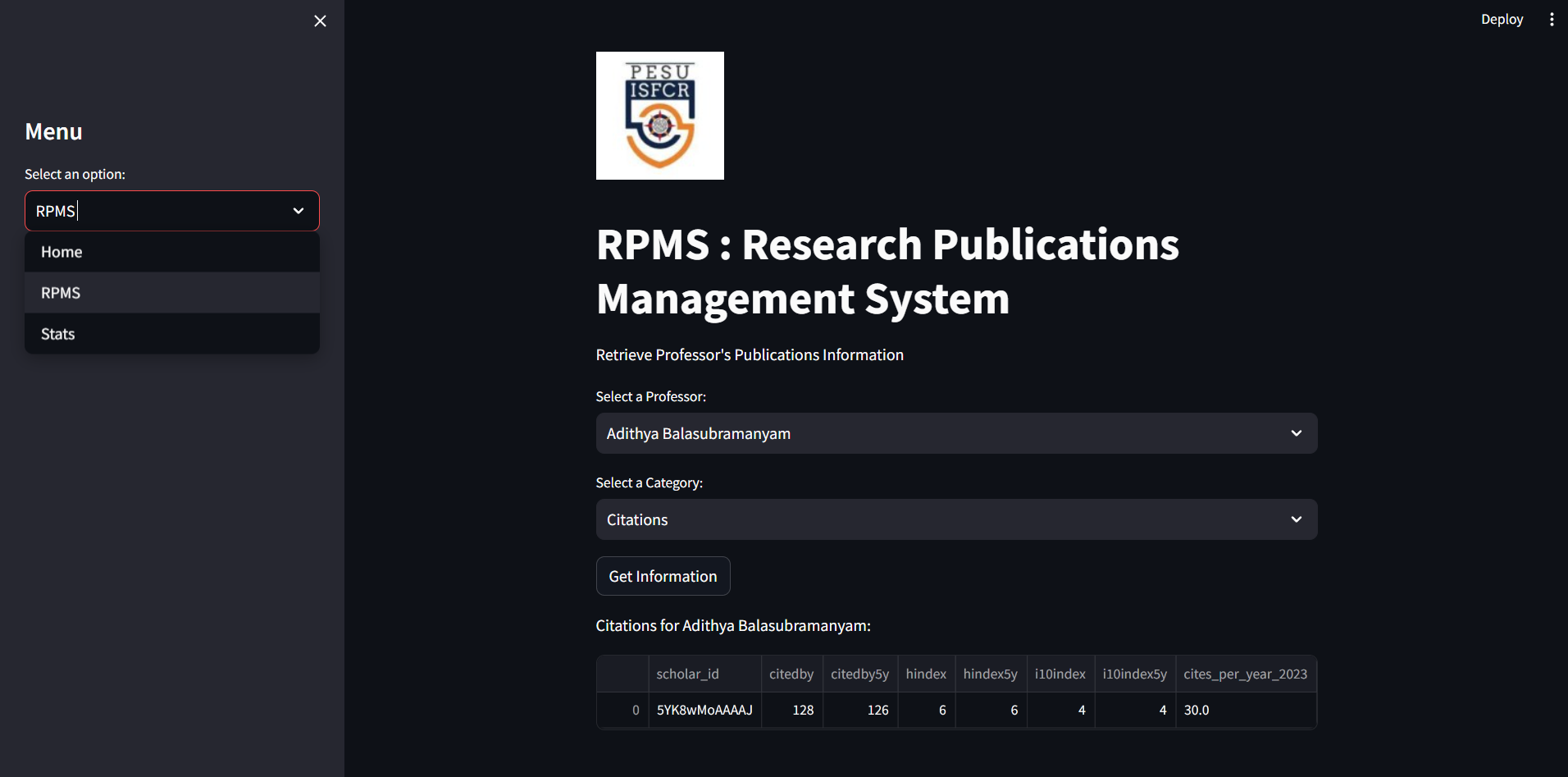Collapse the sidebar option dropdown chevron

[x=299, y=211]
